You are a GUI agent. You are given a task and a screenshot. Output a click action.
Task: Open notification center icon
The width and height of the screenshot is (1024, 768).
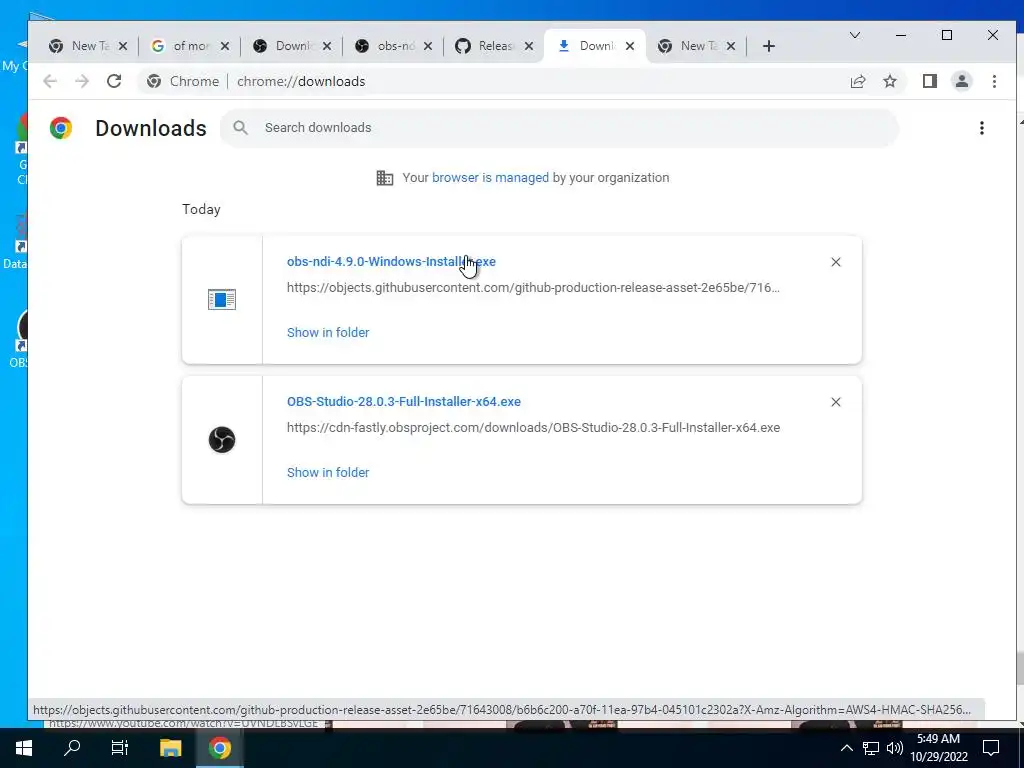(x=991, y=748)
